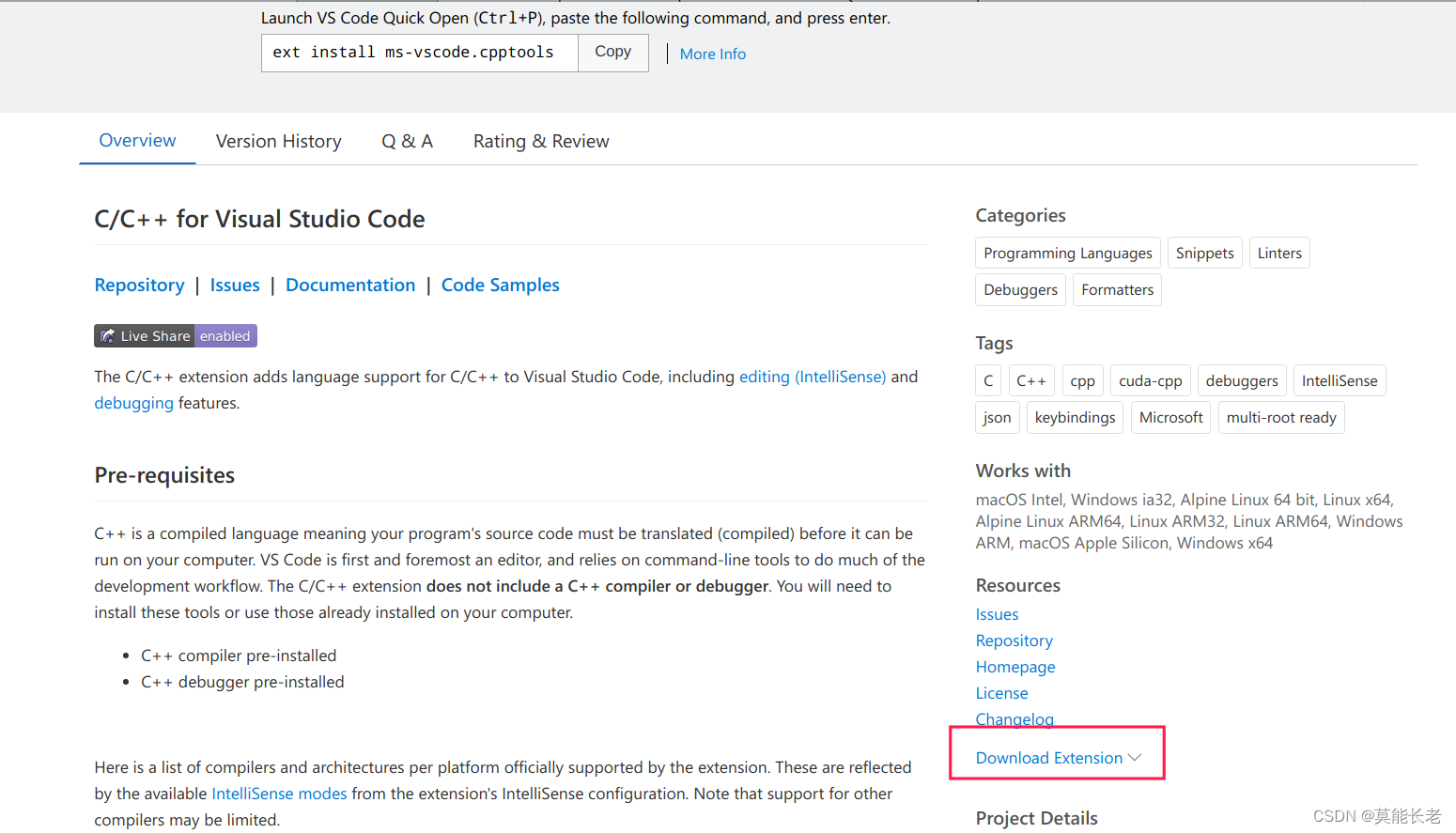The height and width of the screenshot is (833, 1456).
Task: Visit the Homepage resource link
Action: 1015,667
